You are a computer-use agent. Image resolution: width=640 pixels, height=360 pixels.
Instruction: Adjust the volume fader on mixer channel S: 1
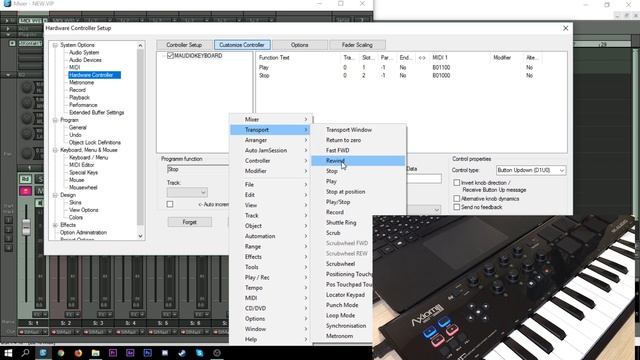pyautogui.click(x=26, y=227)
